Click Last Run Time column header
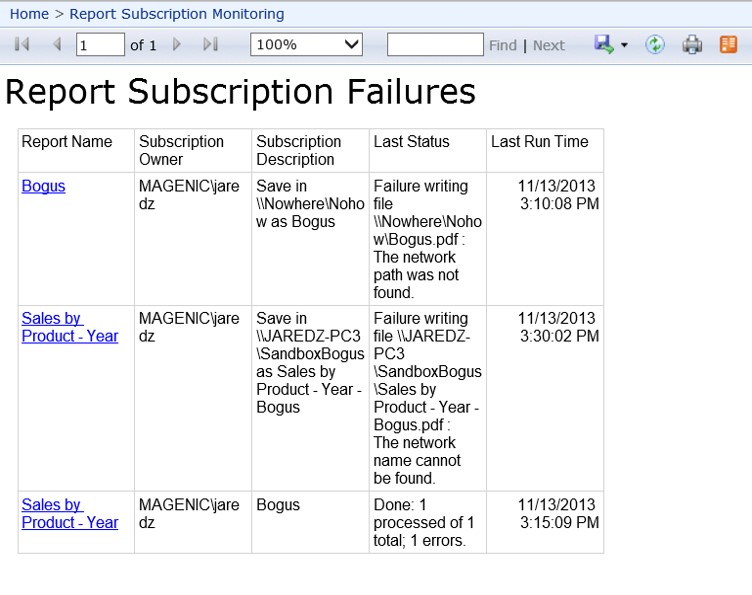Viewport: 752px width, 595px height. pyautogui.click(x=545, y=151)
